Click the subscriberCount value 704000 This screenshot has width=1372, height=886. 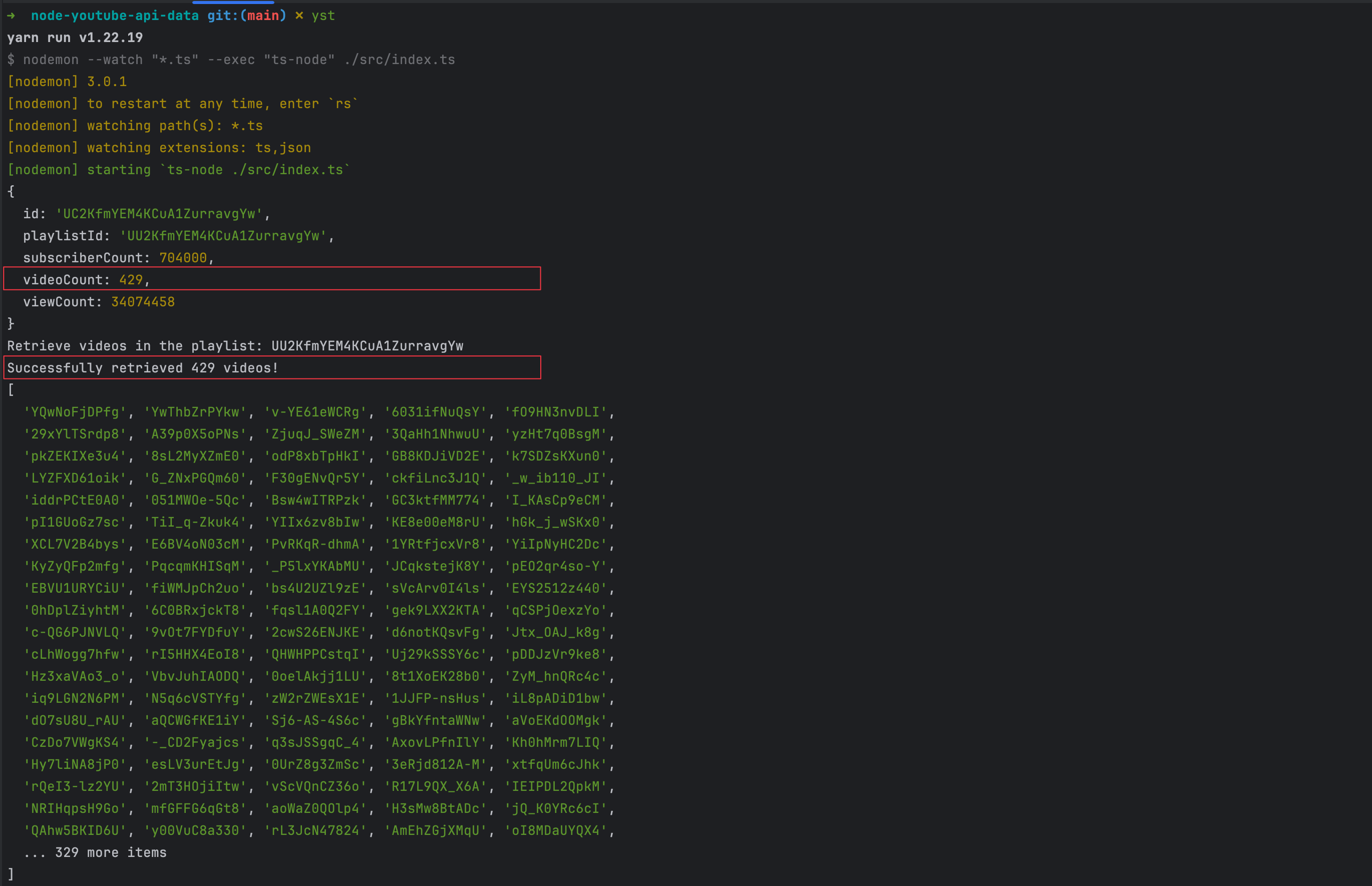[183, 257]
